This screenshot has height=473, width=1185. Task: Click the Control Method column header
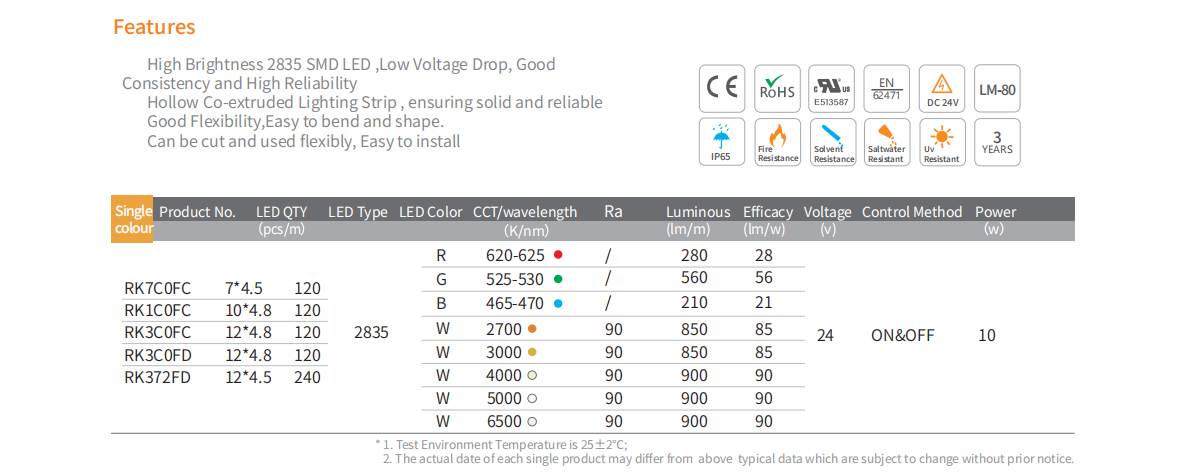911,212
